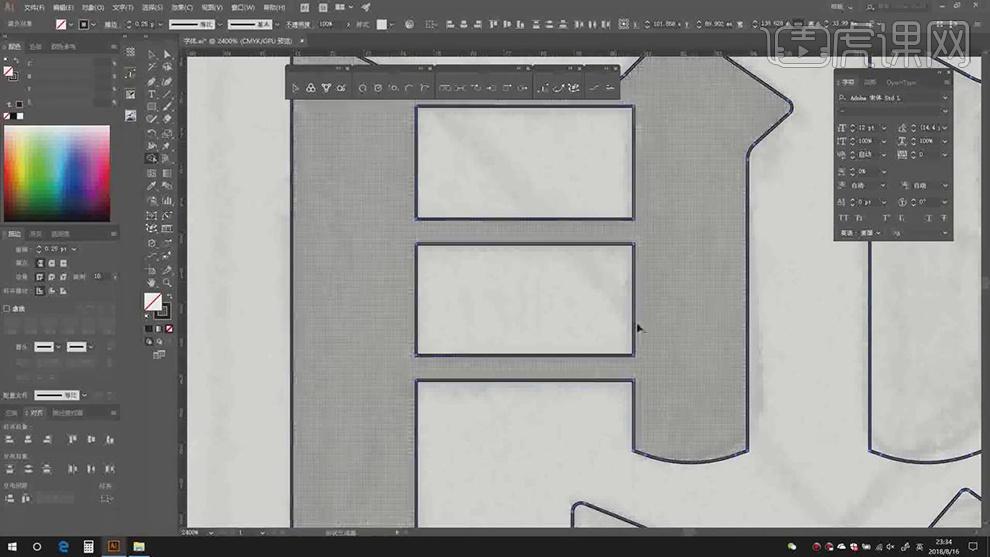
Task: Select the Shape Builder tool
Action: 152,159
